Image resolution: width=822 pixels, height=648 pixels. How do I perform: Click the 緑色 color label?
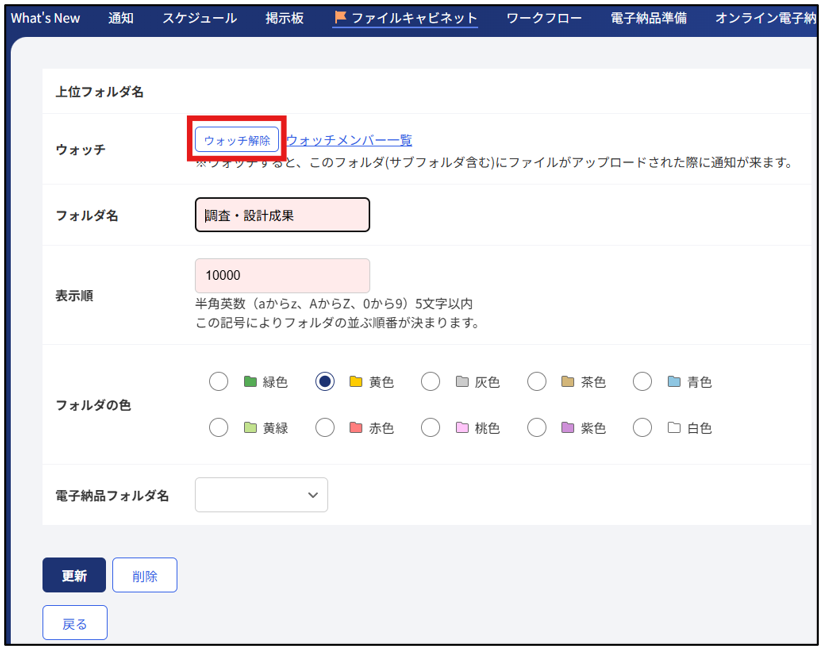coord(275,382)
